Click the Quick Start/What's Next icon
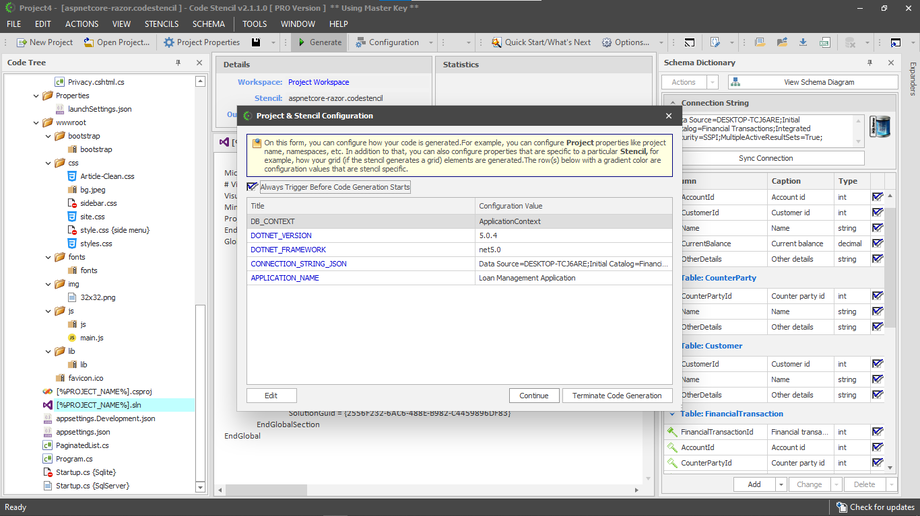 pyautogui.click(x=495, y=42)
